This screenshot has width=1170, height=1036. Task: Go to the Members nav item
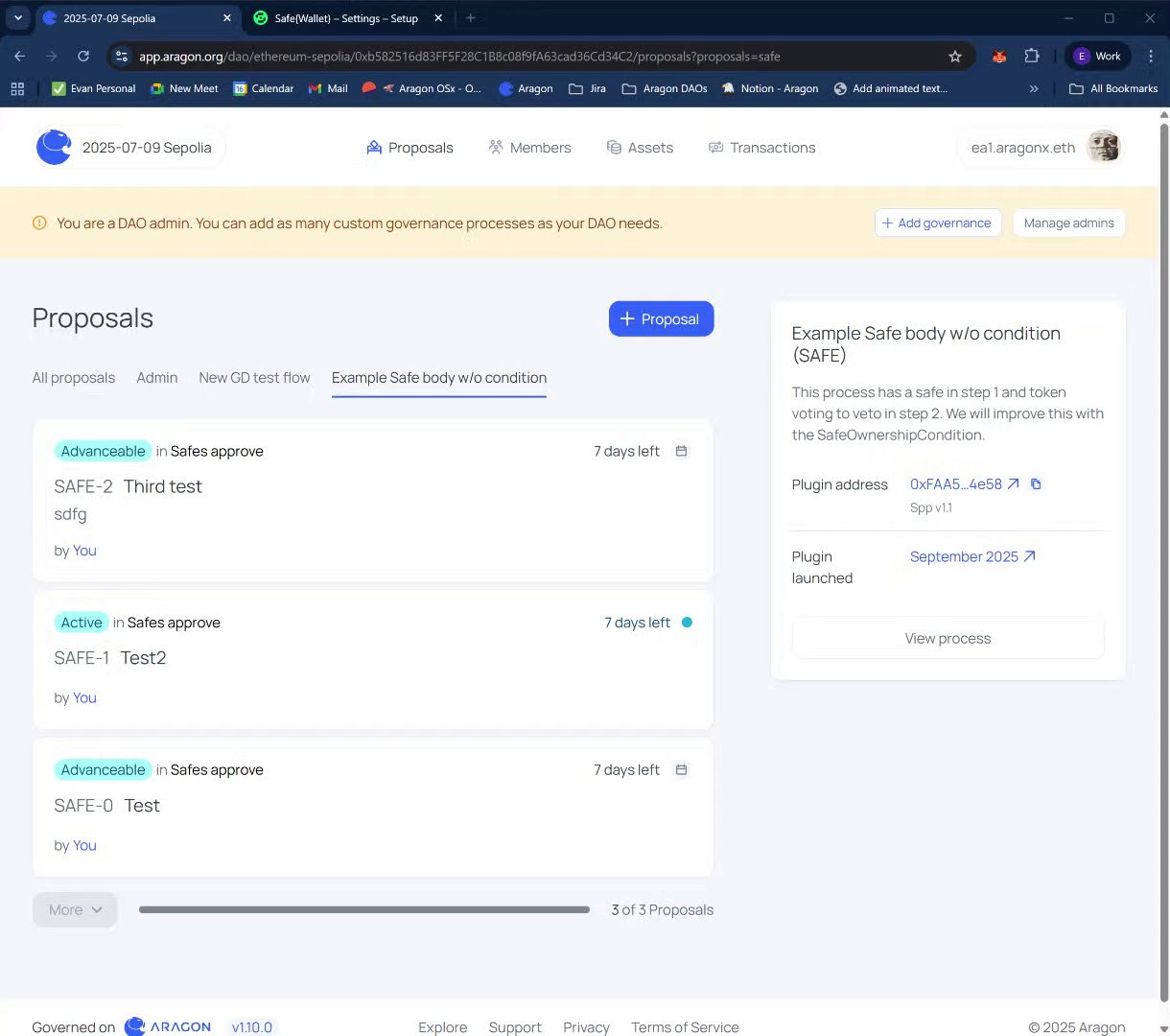point(529,148)
